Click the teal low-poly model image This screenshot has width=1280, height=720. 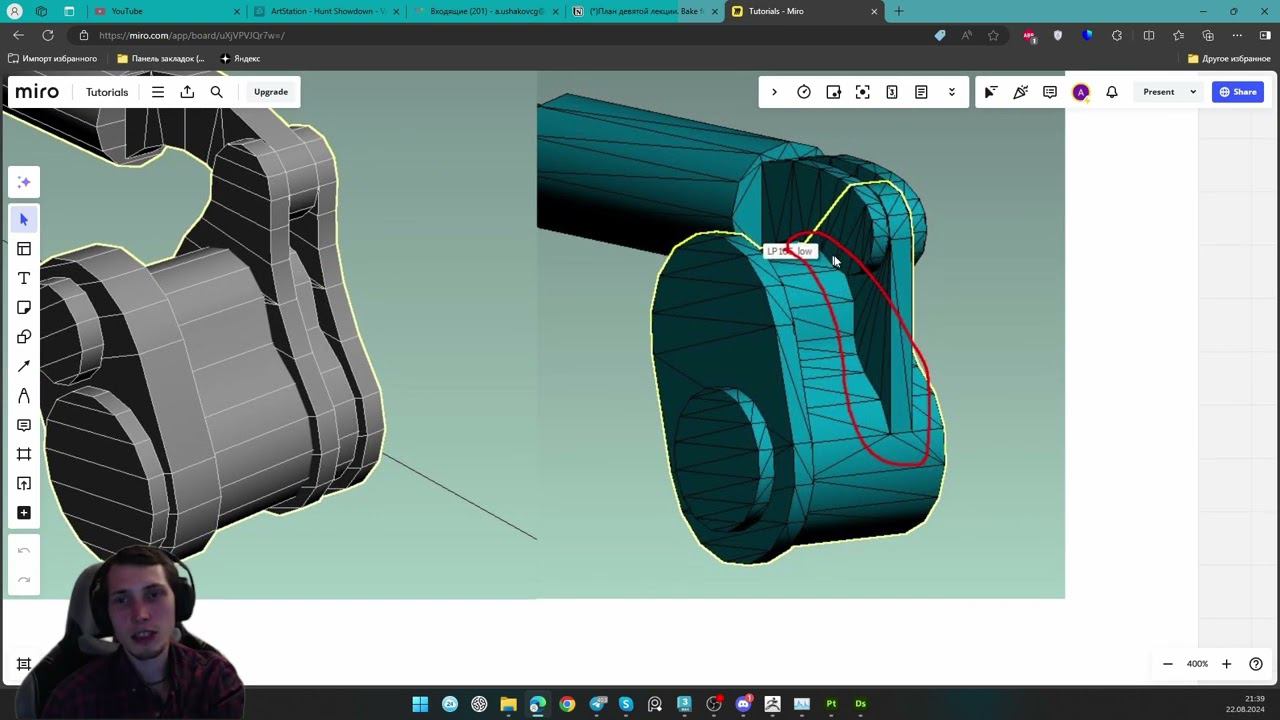[800, 336]
